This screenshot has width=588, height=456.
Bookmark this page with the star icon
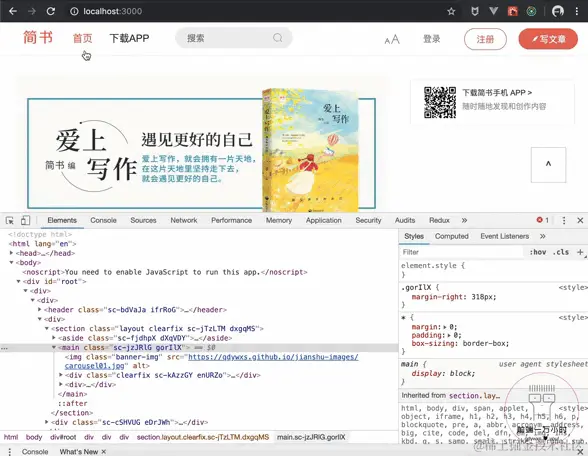click(x=451, y=11)
